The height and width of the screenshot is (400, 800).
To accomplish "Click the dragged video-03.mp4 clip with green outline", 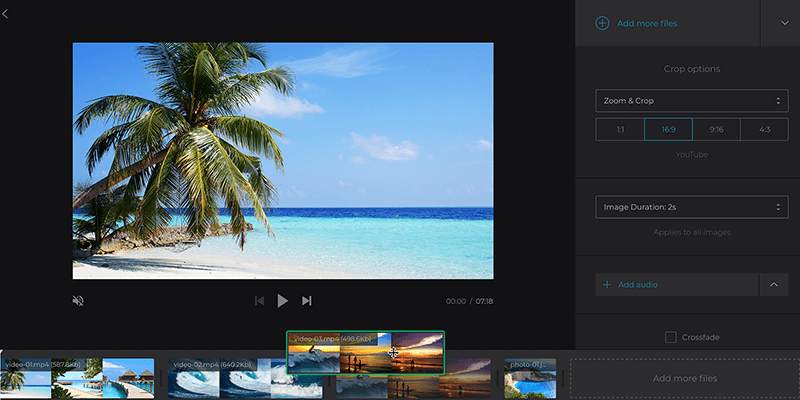I will pyautogui.click(x=365, y=353).
